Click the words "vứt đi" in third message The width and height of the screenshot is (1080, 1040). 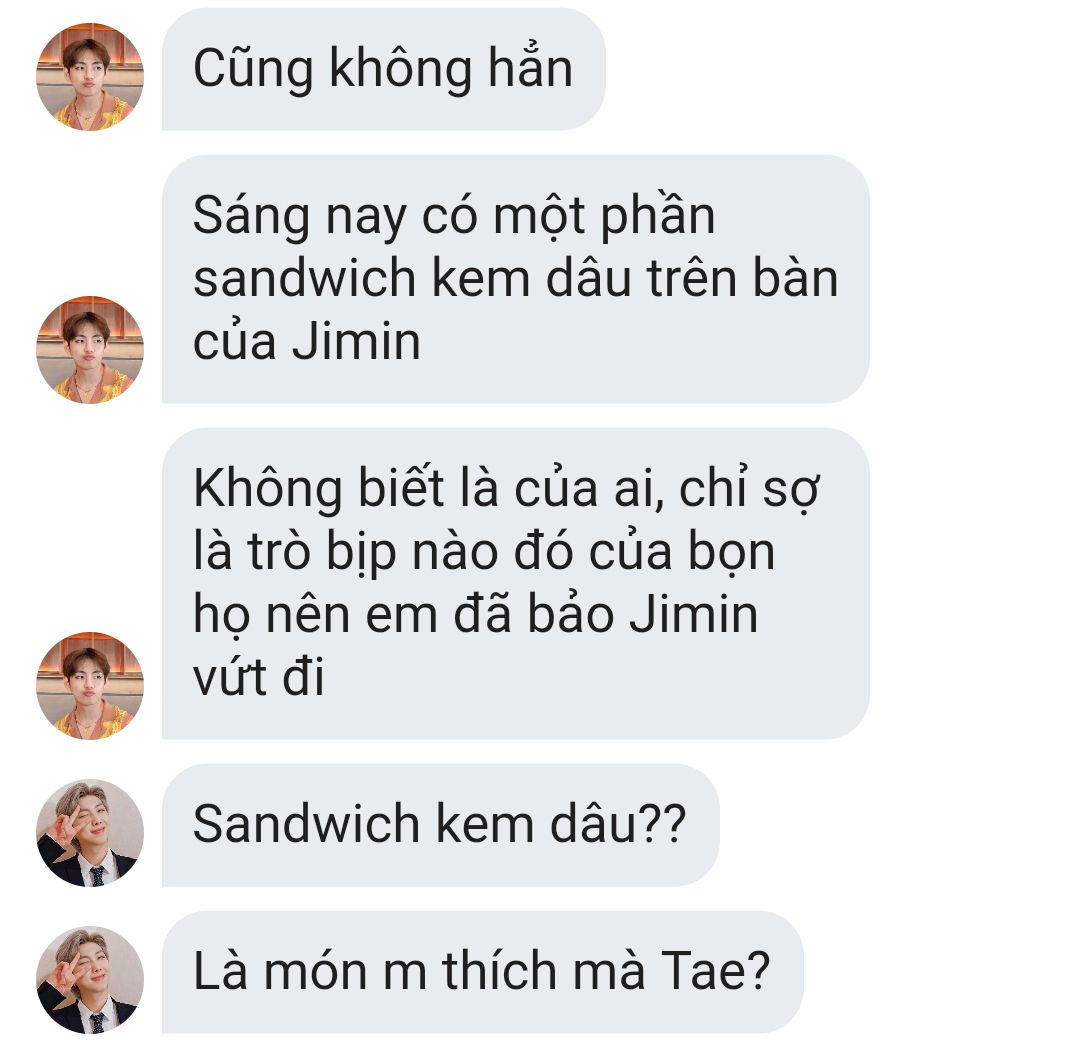click(x=258, y=678)
